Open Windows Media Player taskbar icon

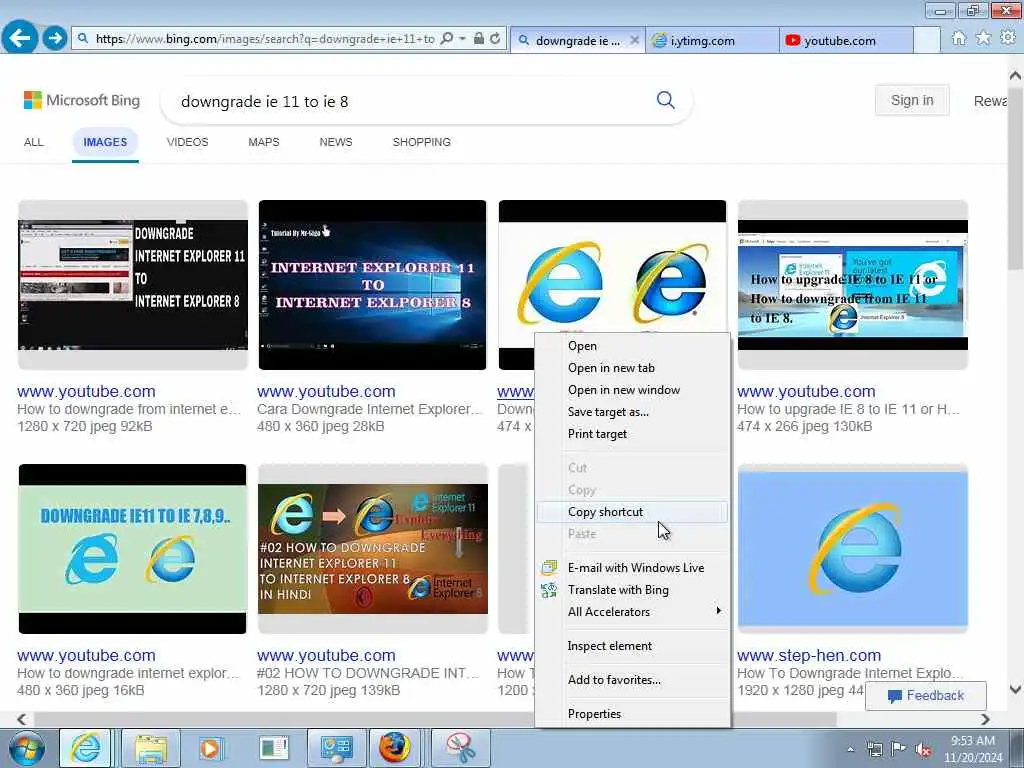click(x=210, y=748)
